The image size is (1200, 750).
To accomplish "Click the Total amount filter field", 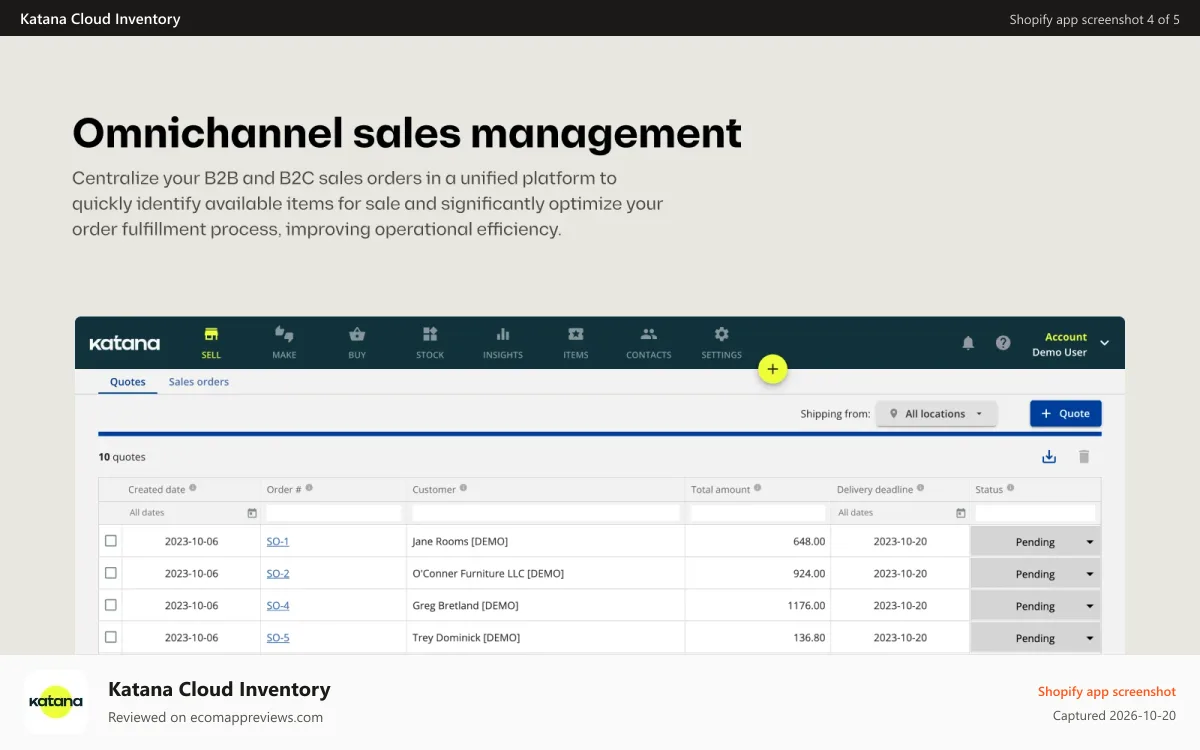I will (x=758, y=513).
